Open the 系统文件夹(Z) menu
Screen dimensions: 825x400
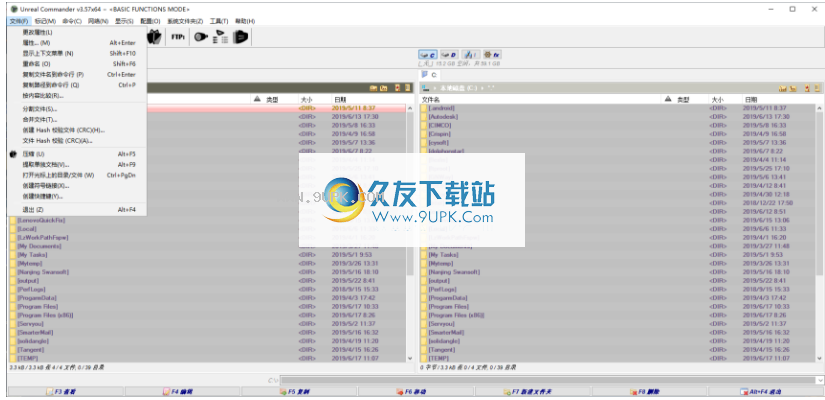coord(185,21)
